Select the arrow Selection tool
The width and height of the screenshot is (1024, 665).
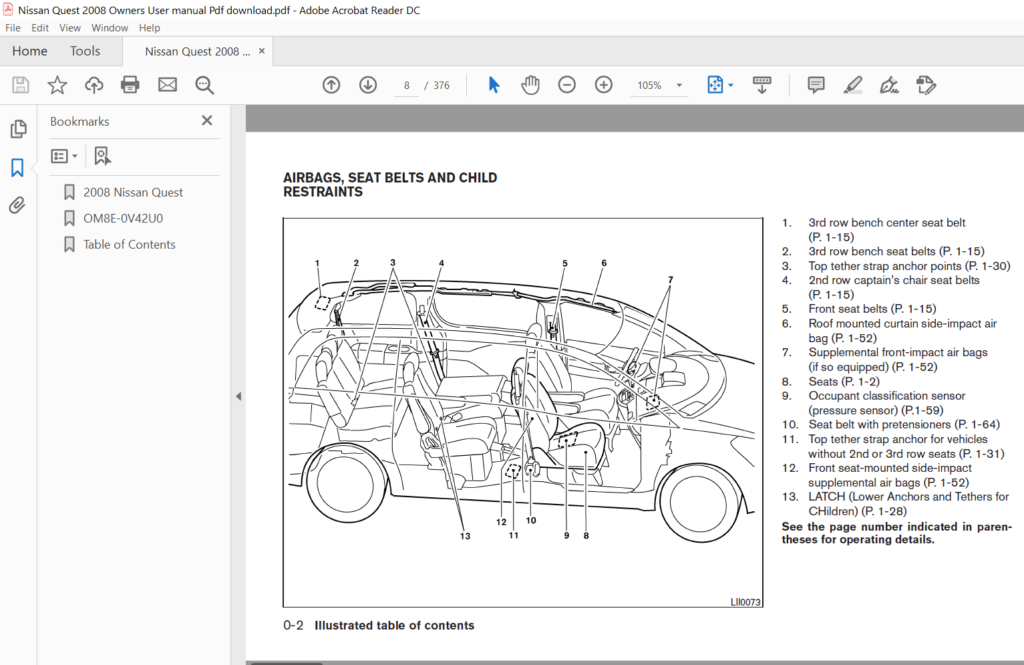pos(494,85)
